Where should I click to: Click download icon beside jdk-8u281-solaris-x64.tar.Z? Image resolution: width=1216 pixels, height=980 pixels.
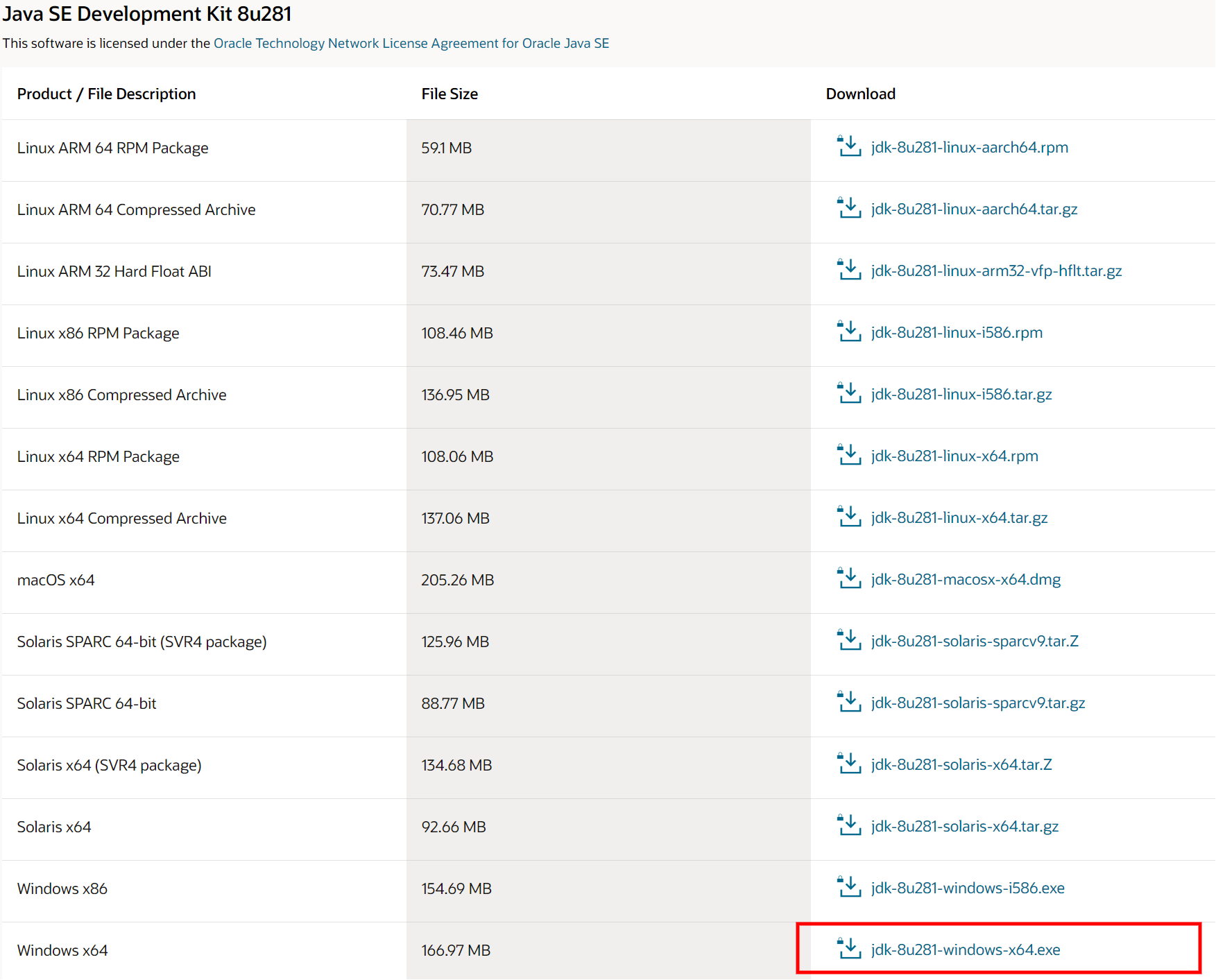point(849,764)
